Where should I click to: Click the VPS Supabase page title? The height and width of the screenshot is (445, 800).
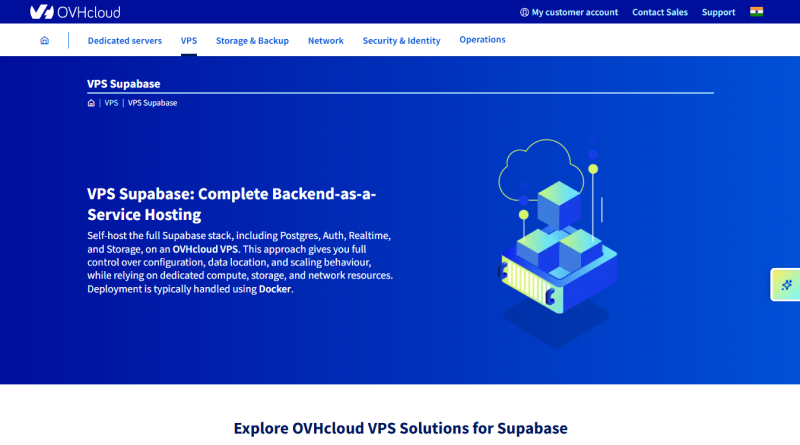pos(123,84)
